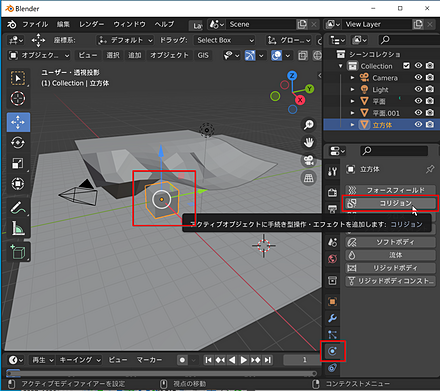
Task: Click the 流体 physics button
Action: click(x=390, y=255)
